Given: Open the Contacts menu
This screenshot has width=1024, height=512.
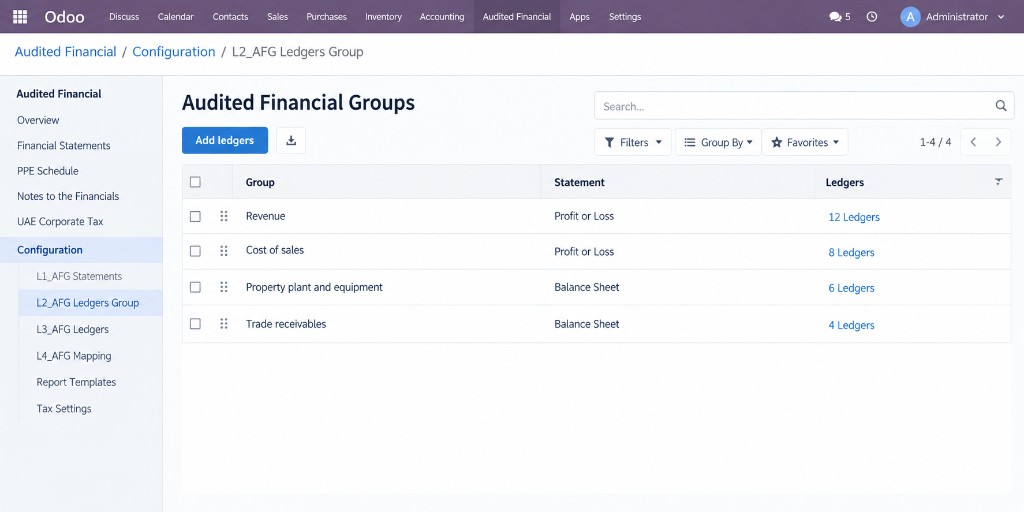Looking at the screenshot, I should pos(231,17).
